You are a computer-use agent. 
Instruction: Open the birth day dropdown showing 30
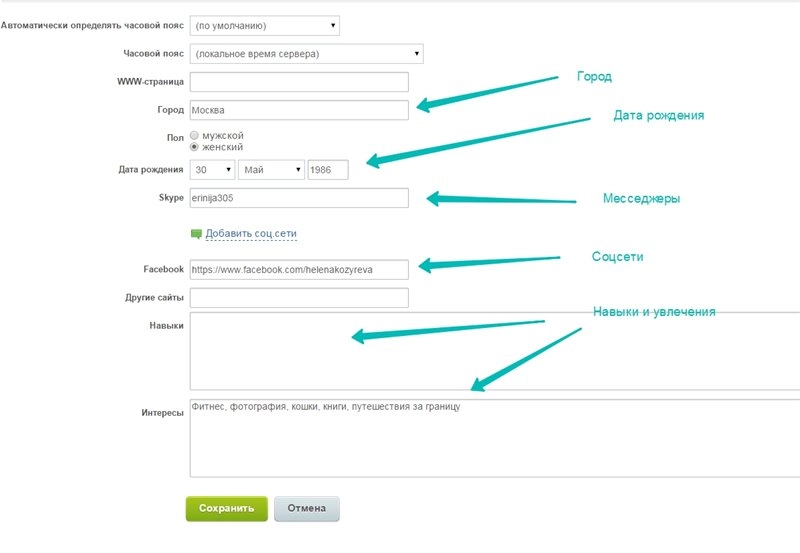click(x=212, y=170)
